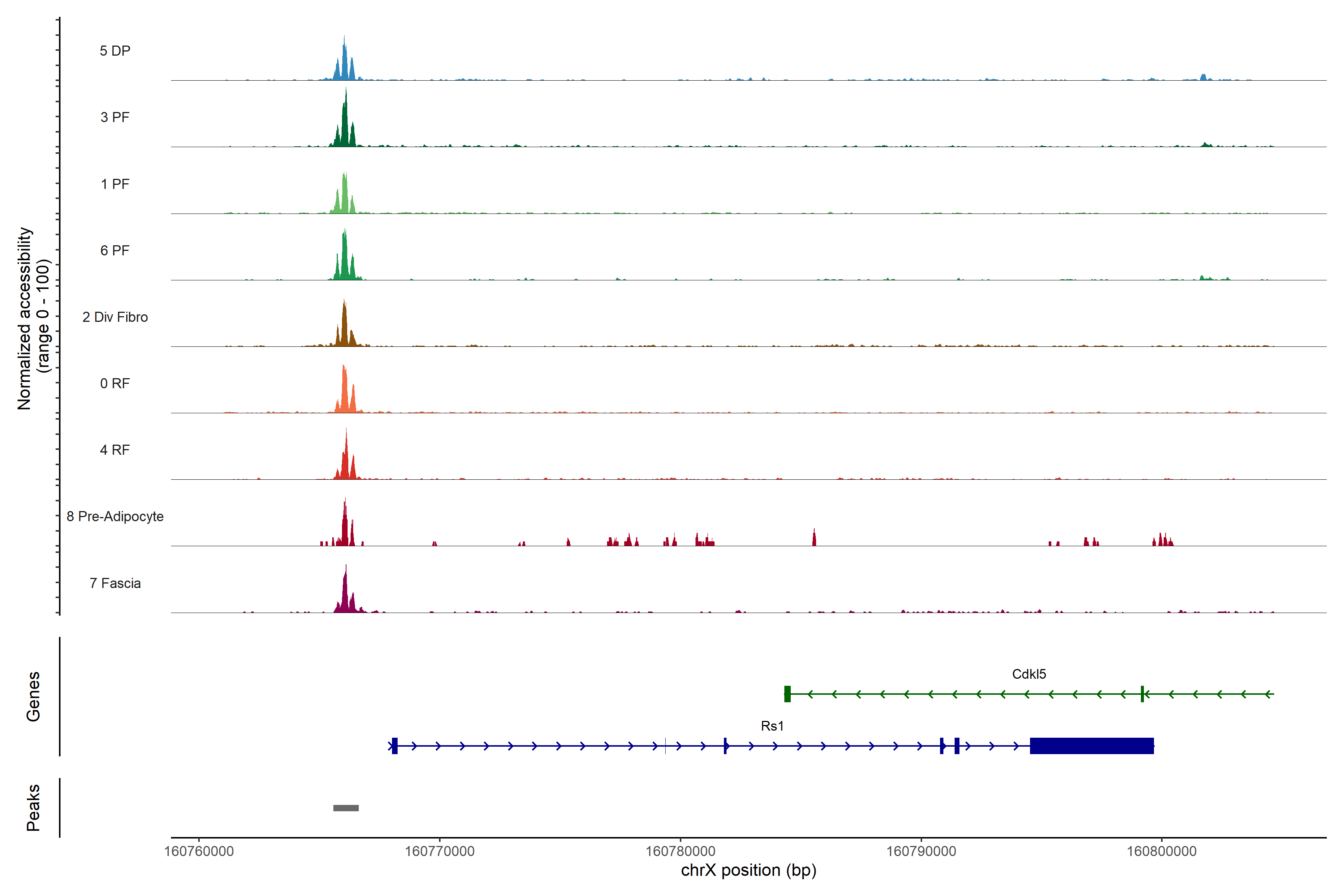1344x896 pixels.
Task: Click the blue 5 DP accessibility peak
Action: [x=344, y=66]
